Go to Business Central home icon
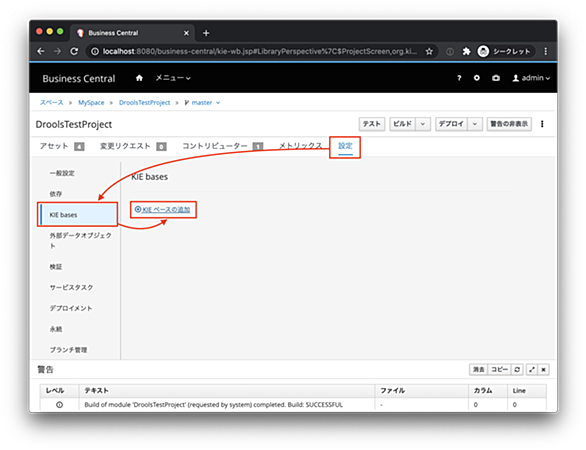The height and width of the screenshot is (450, 586). pos(139,78)
